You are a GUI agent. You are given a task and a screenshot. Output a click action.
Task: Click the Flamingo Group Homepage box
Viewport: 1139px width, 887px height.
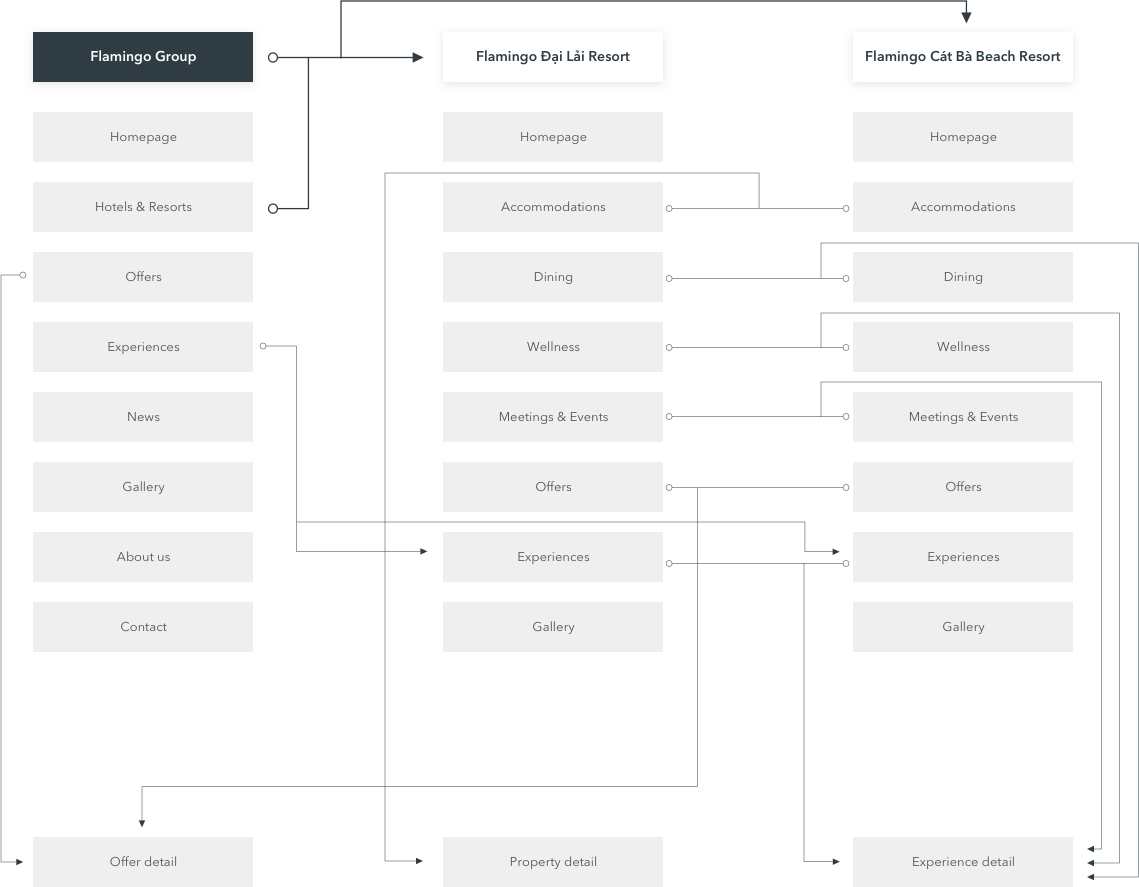[x=143, y=137]
